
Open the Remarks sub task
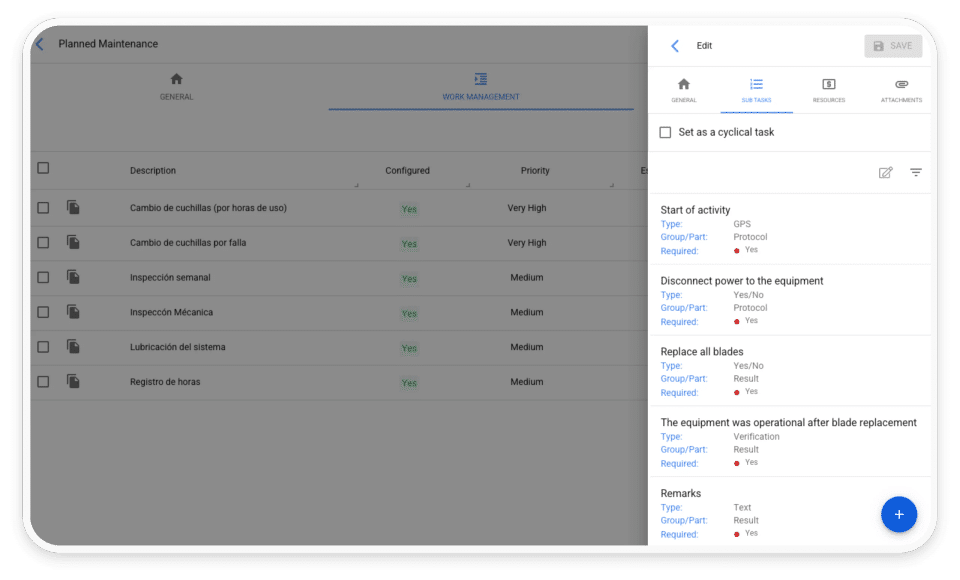point(789,512)
